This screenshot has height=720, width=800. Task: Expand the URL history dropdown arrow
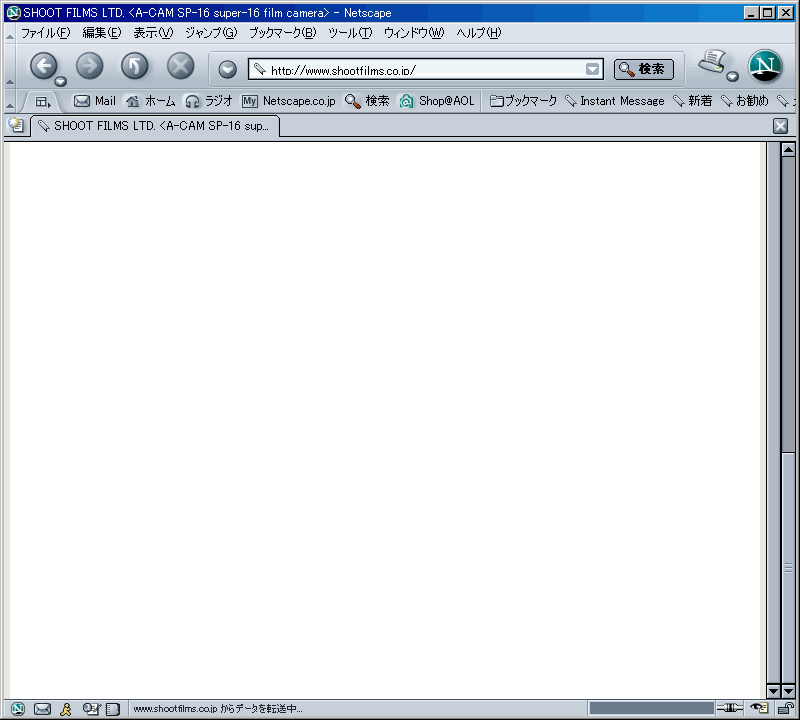click(592, 69)
